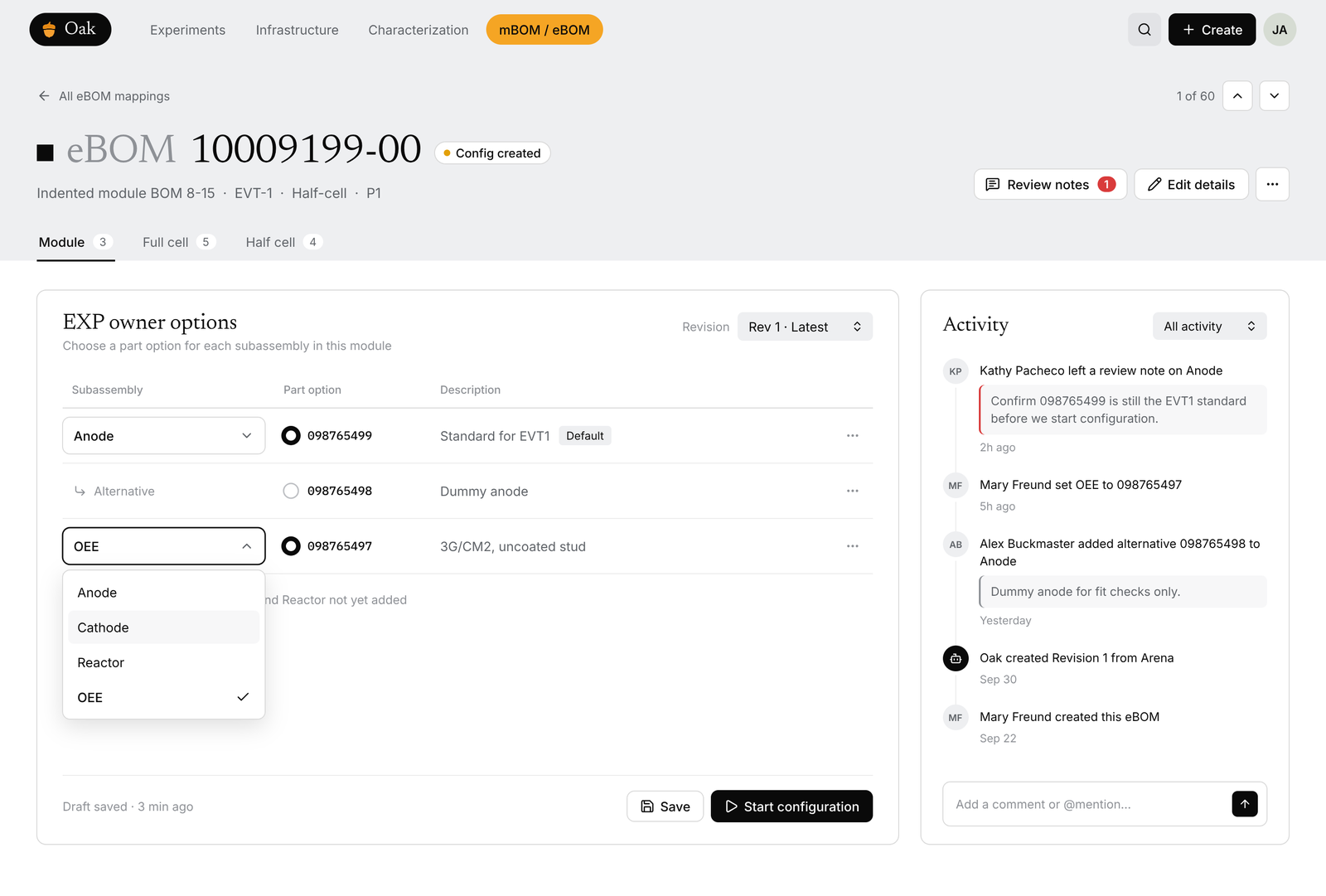1326x896 pixels.
Task: Click Start configuration button
Action: (791, 806)
